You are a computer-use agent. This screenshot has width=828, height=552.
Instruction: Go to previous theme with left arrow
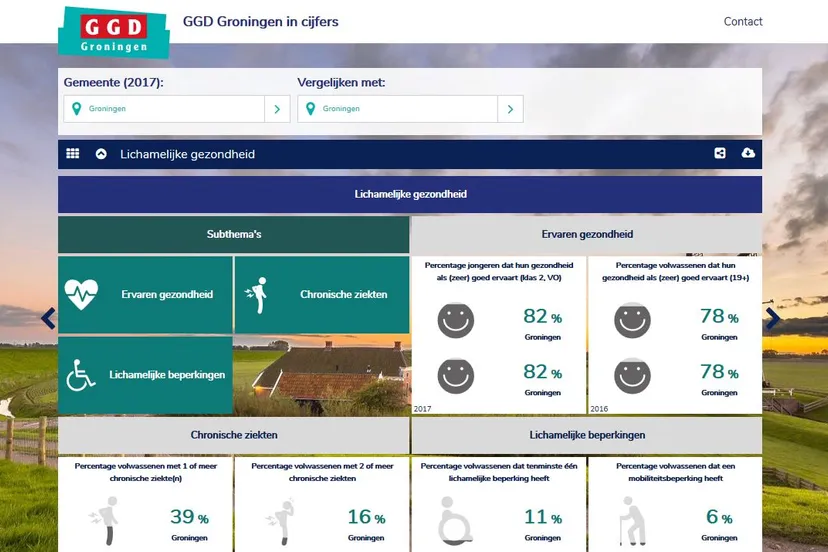click(48, 319)
